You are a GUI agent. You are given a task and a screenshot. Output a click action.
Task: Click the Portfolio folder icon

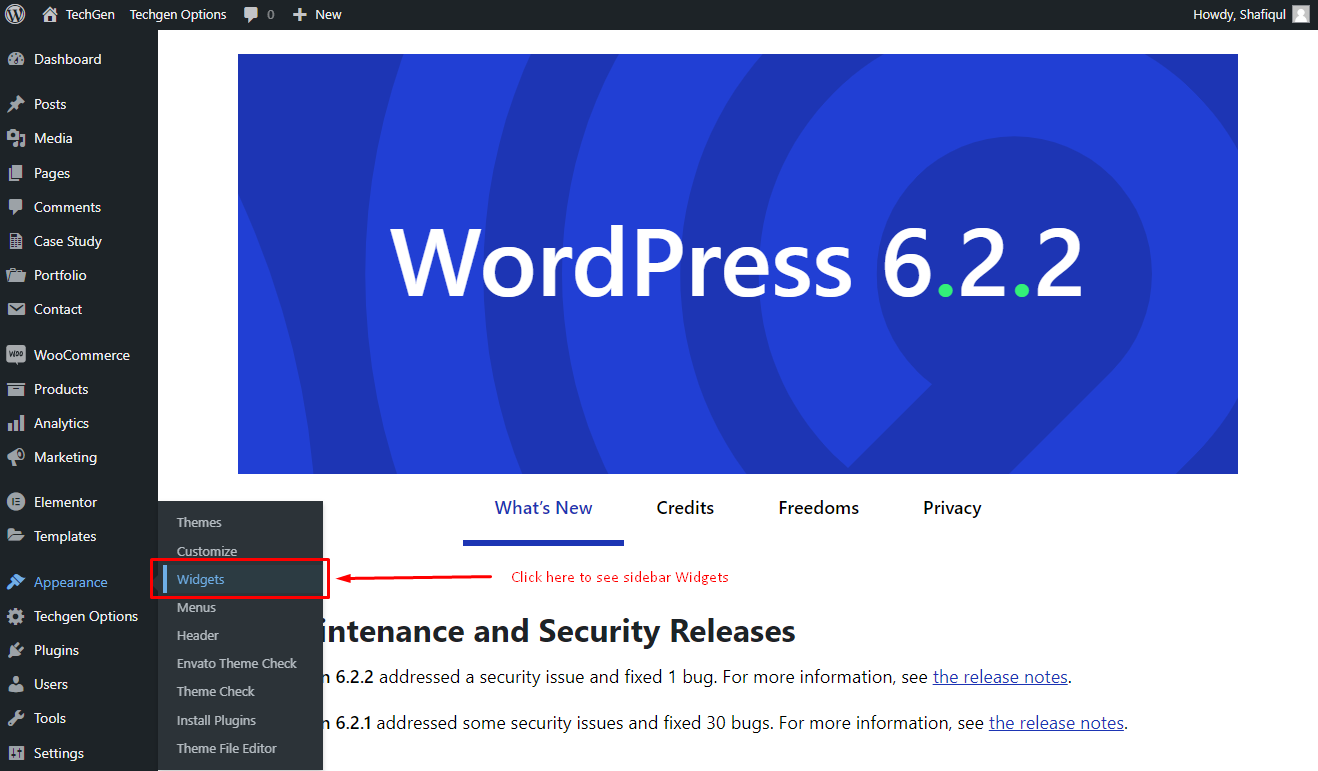pos(15,275)
